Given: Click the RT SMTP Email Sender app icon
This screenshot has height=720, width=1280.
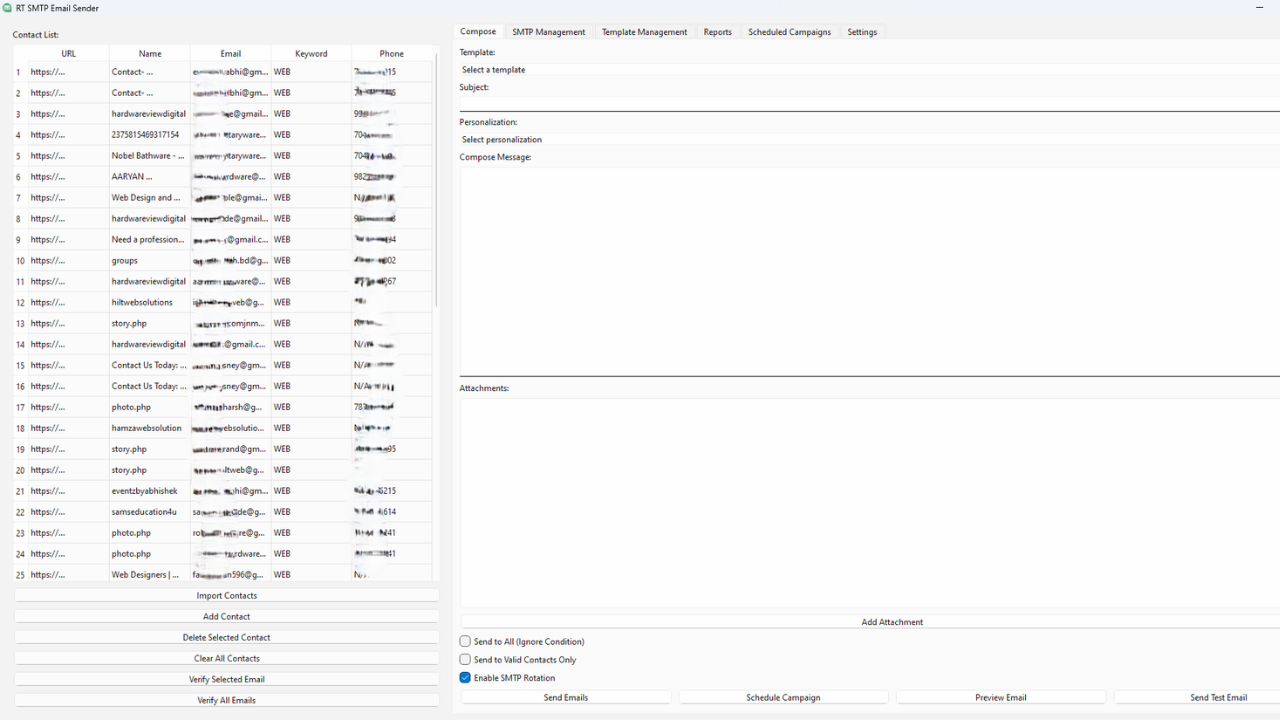Looking at the screenshot, I should tap(8, 8).
